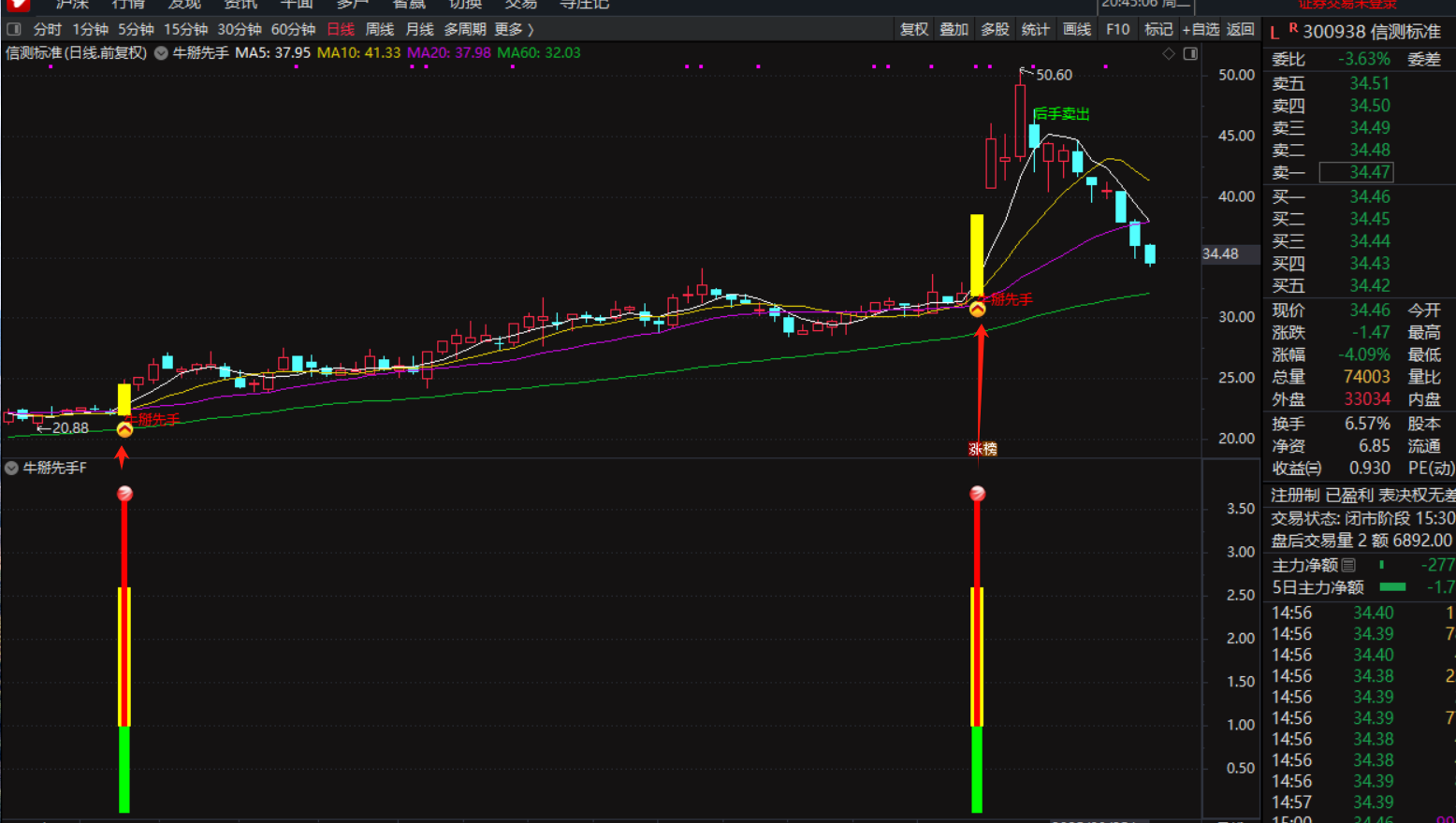Click the diamond marker icon above chart
The image size is (1456, 823).
1169,54
